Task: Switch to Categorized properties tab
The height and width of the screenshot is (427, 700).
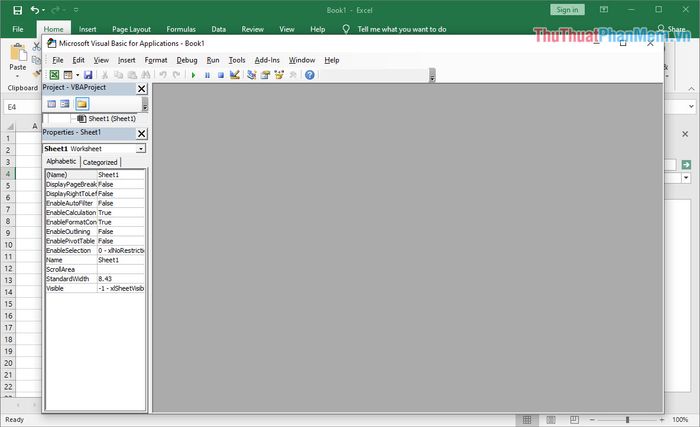Action: click(100, 162)
